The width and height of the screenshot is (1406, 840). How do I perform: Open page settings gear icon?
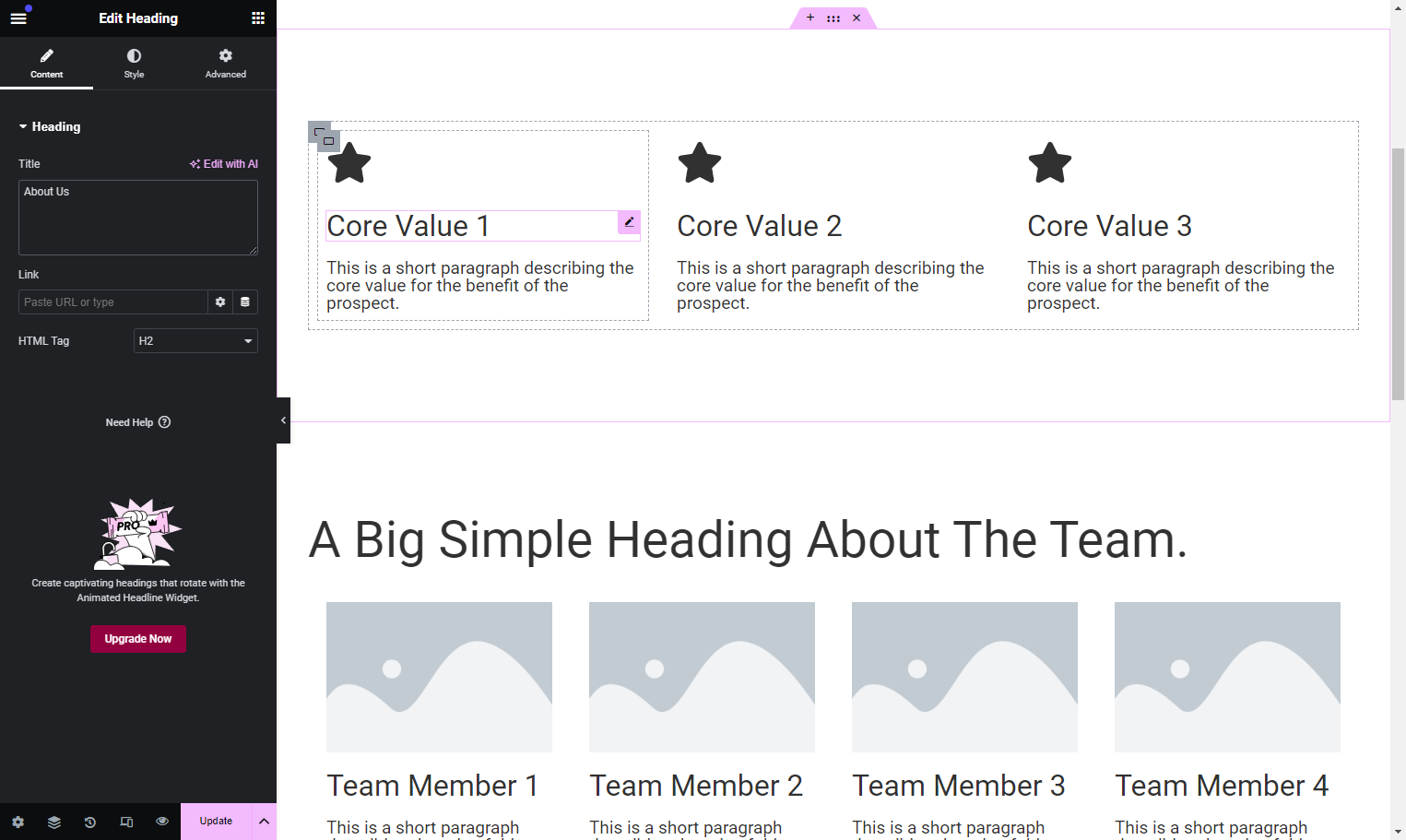18,822
